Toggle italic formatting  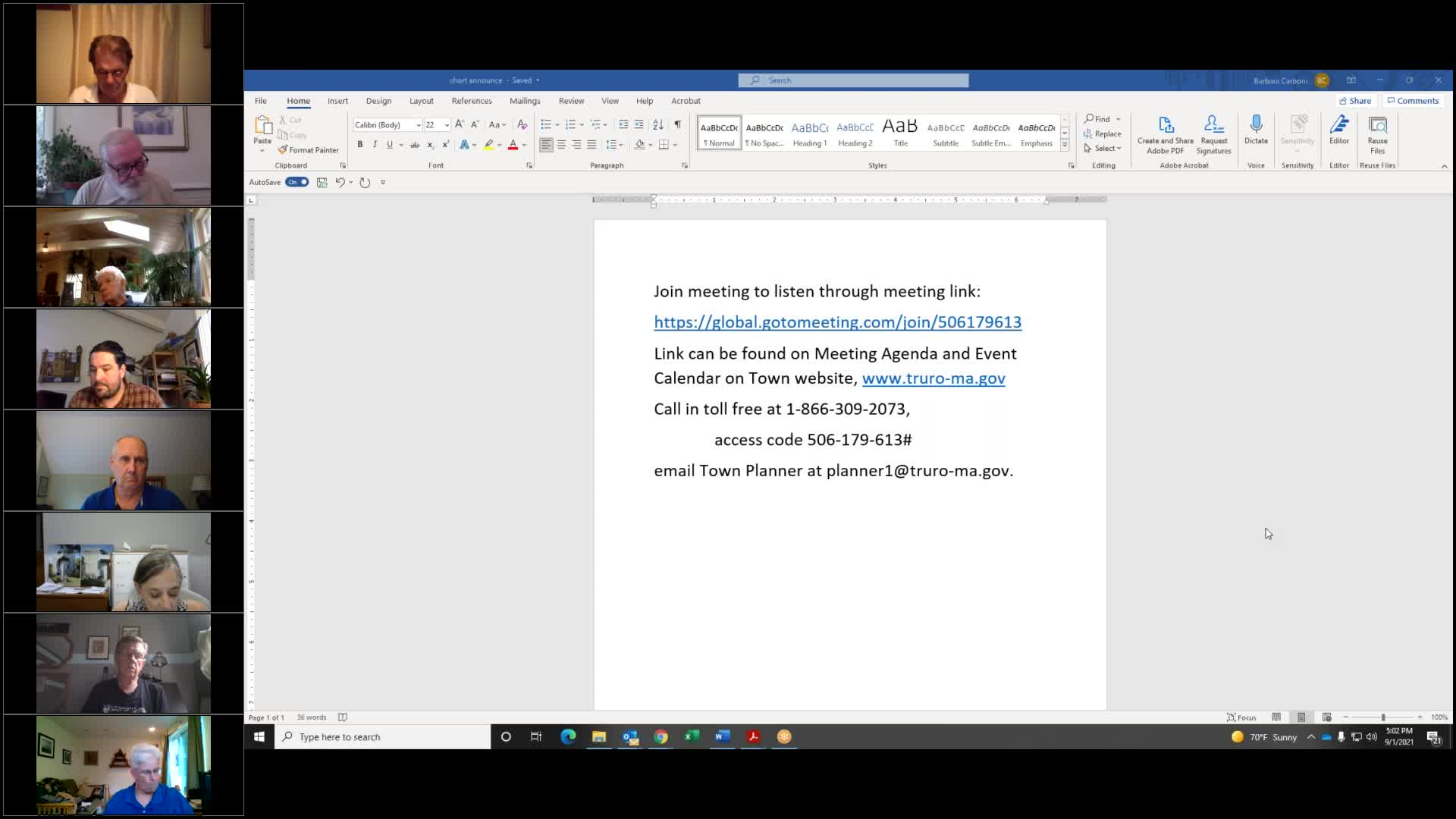375,145
